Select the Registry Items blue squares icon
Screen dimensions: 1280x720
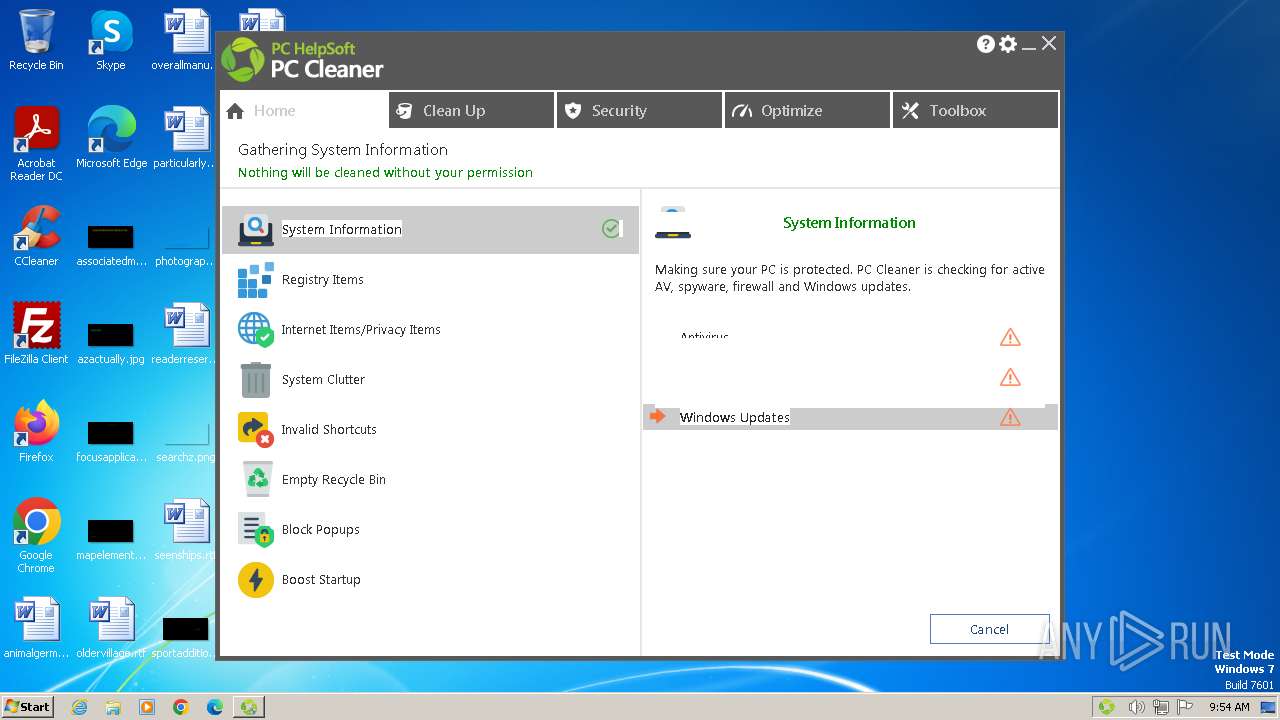point(256,280)
